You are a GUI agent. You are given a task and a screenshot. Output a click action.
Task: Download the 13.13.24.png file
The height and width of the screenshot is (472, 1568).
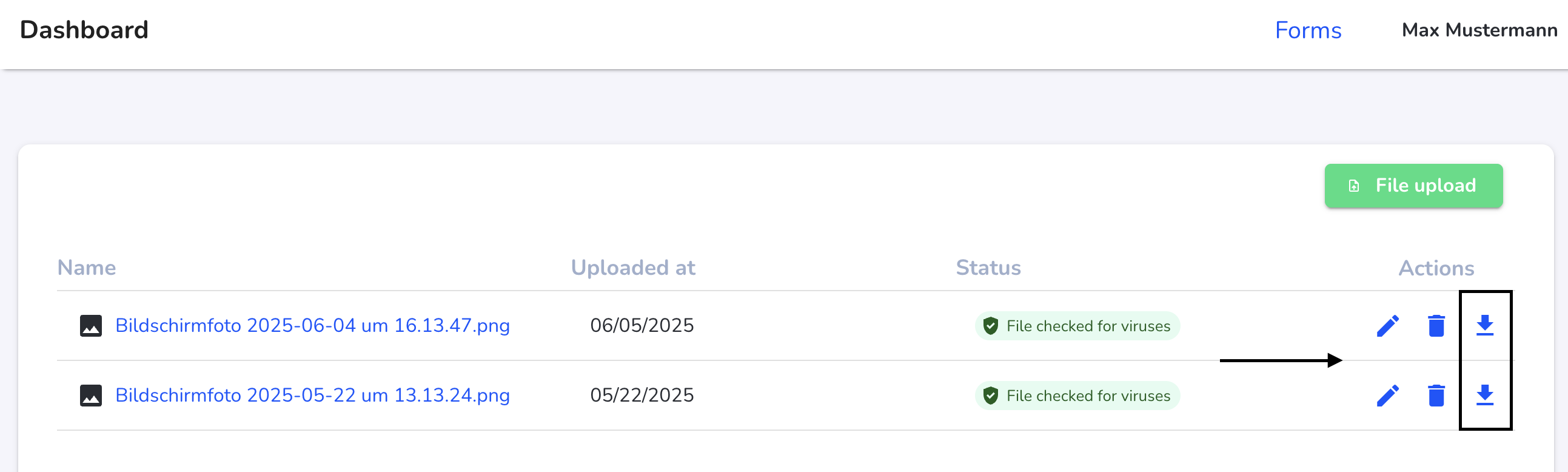tap(1484, 396)
